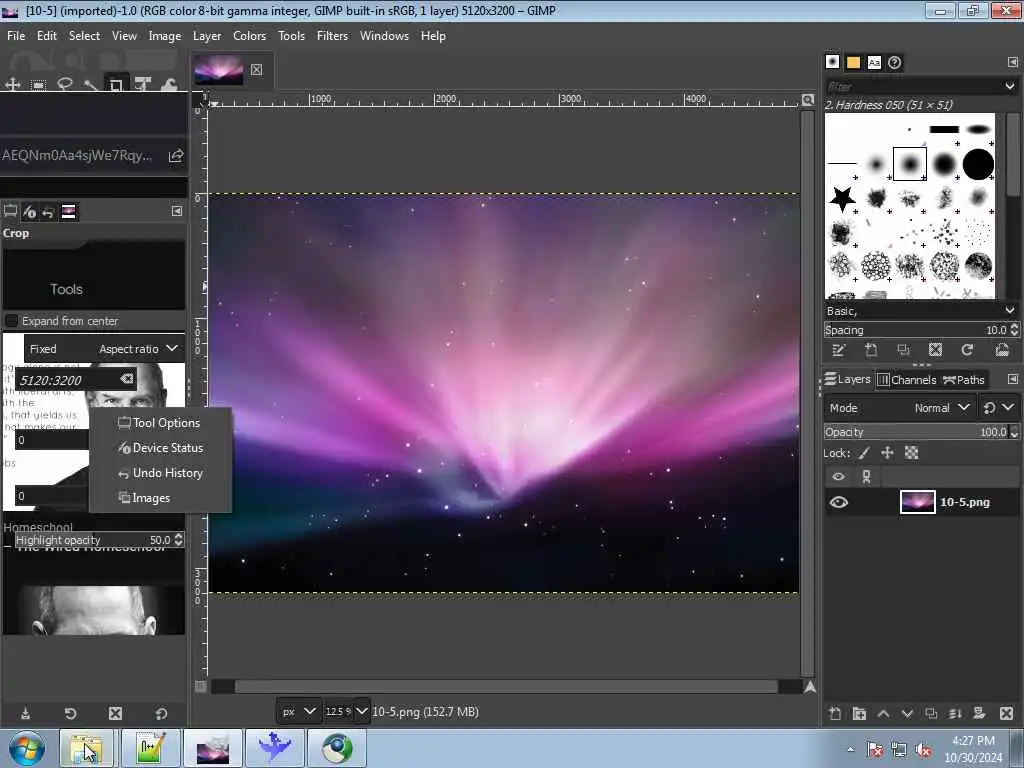Switch to the Paths tab
The image size is (1024, 768).
coord(964,379)
